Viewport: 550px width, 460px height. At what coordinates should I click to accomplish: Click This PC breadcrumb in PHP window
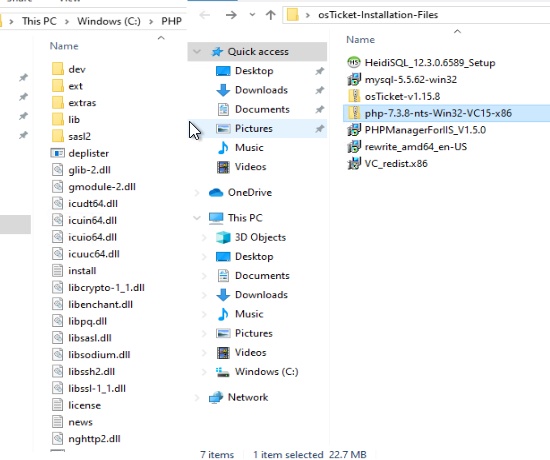pyautogui.click(x=39, y=21)
